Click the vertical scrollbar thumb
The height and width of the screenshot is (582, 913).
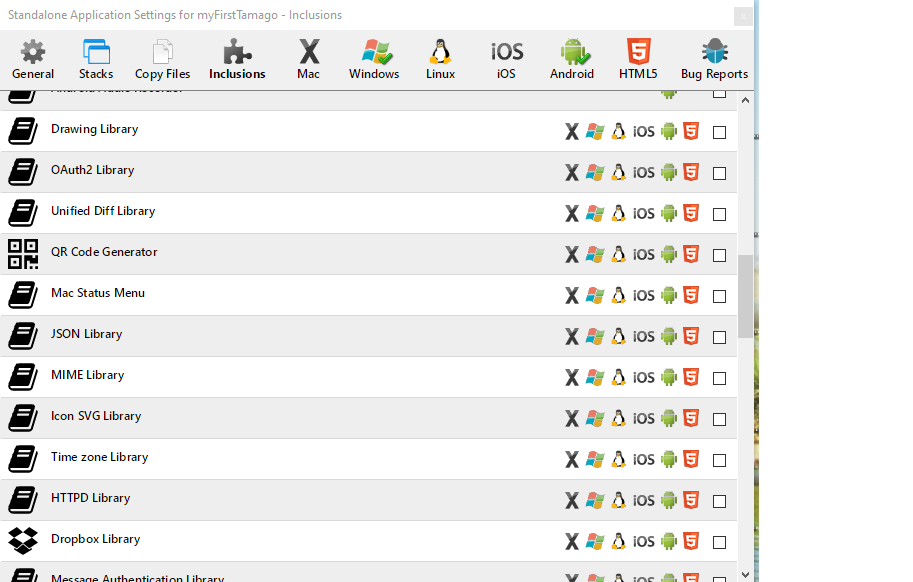tap(745, 296)
